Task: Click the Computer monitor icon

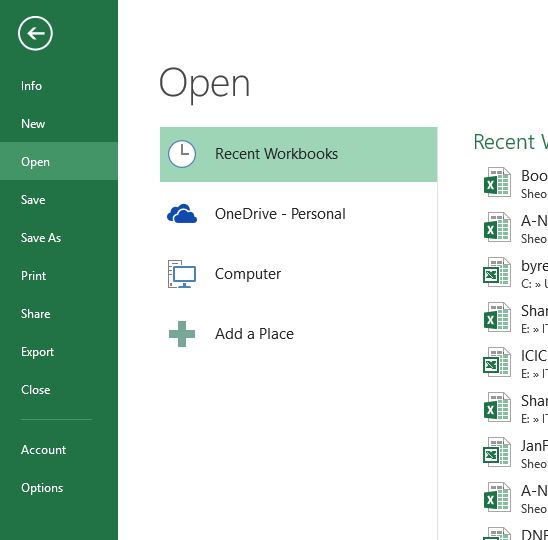Action: point(182,274)
